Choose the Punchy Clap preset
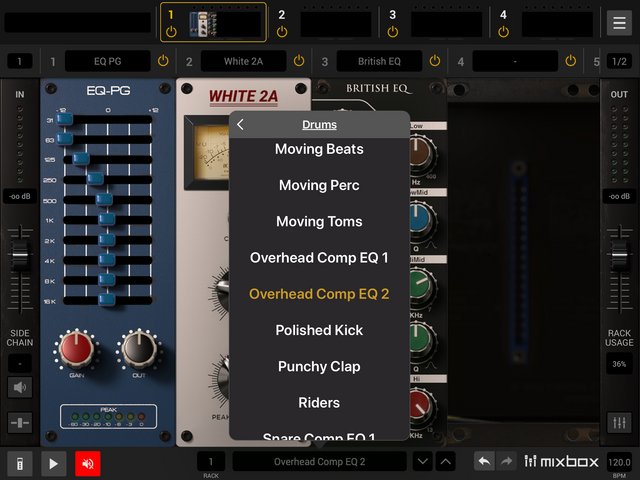The image size is (640, 480). point(319,367)
